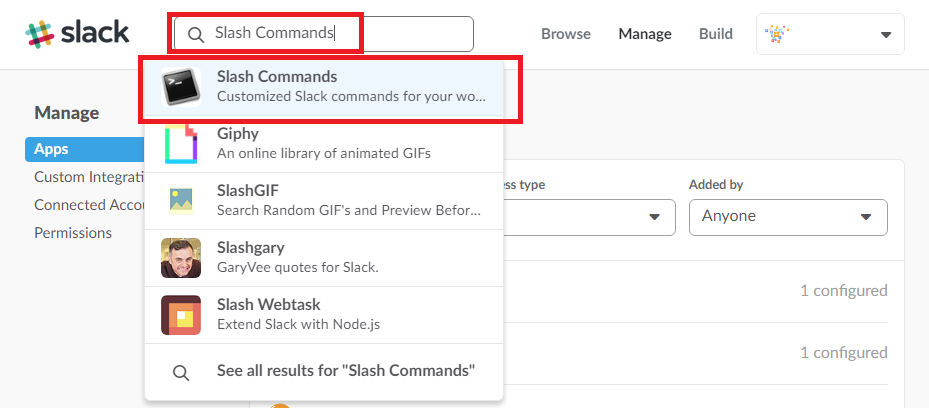Select the Slash Commands terminal icon
The height and width of the screenshot is (408, 929).
181,86
